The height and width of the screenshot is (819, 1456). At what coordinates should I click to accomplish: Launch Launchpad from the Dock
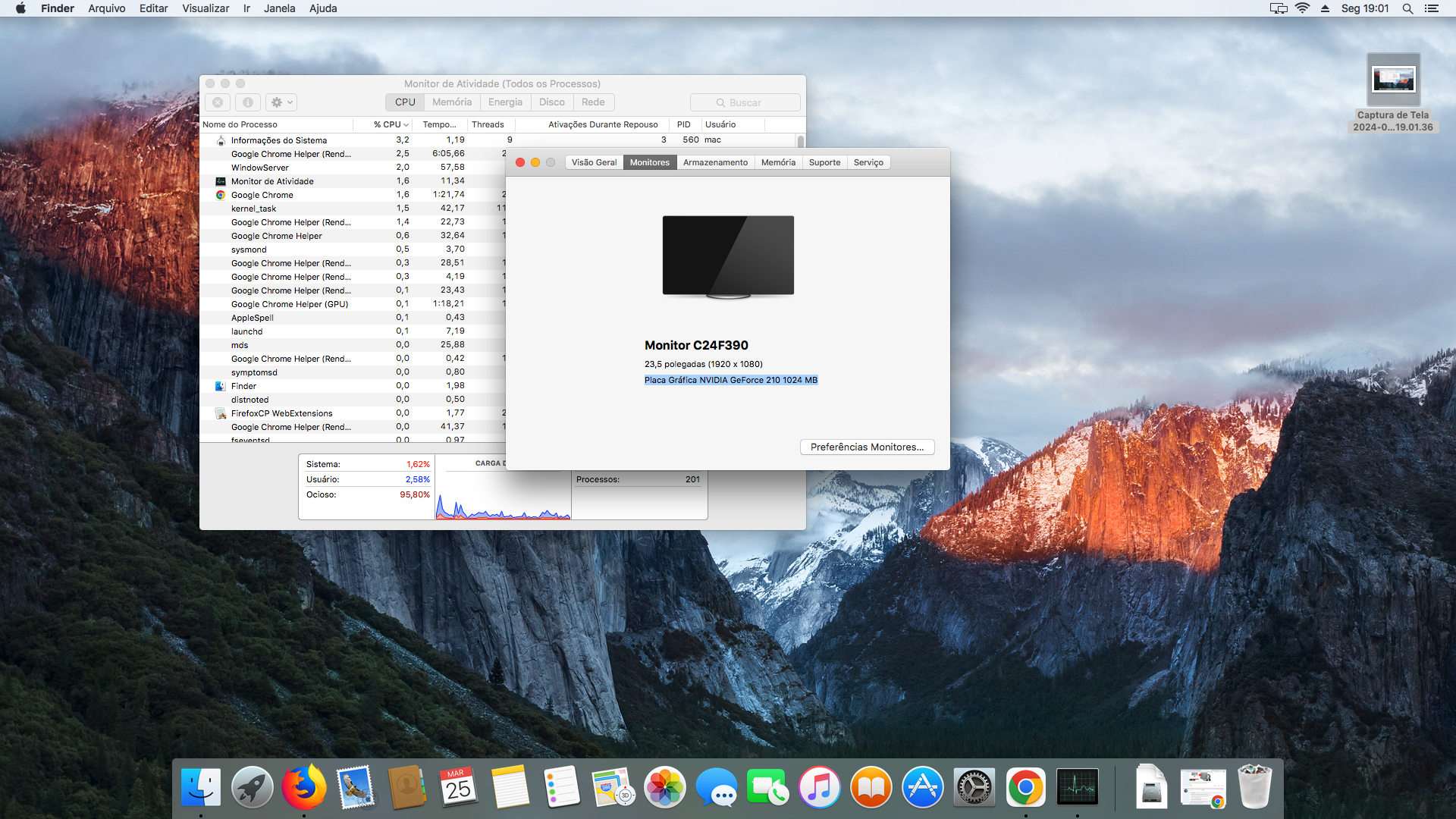253,787
